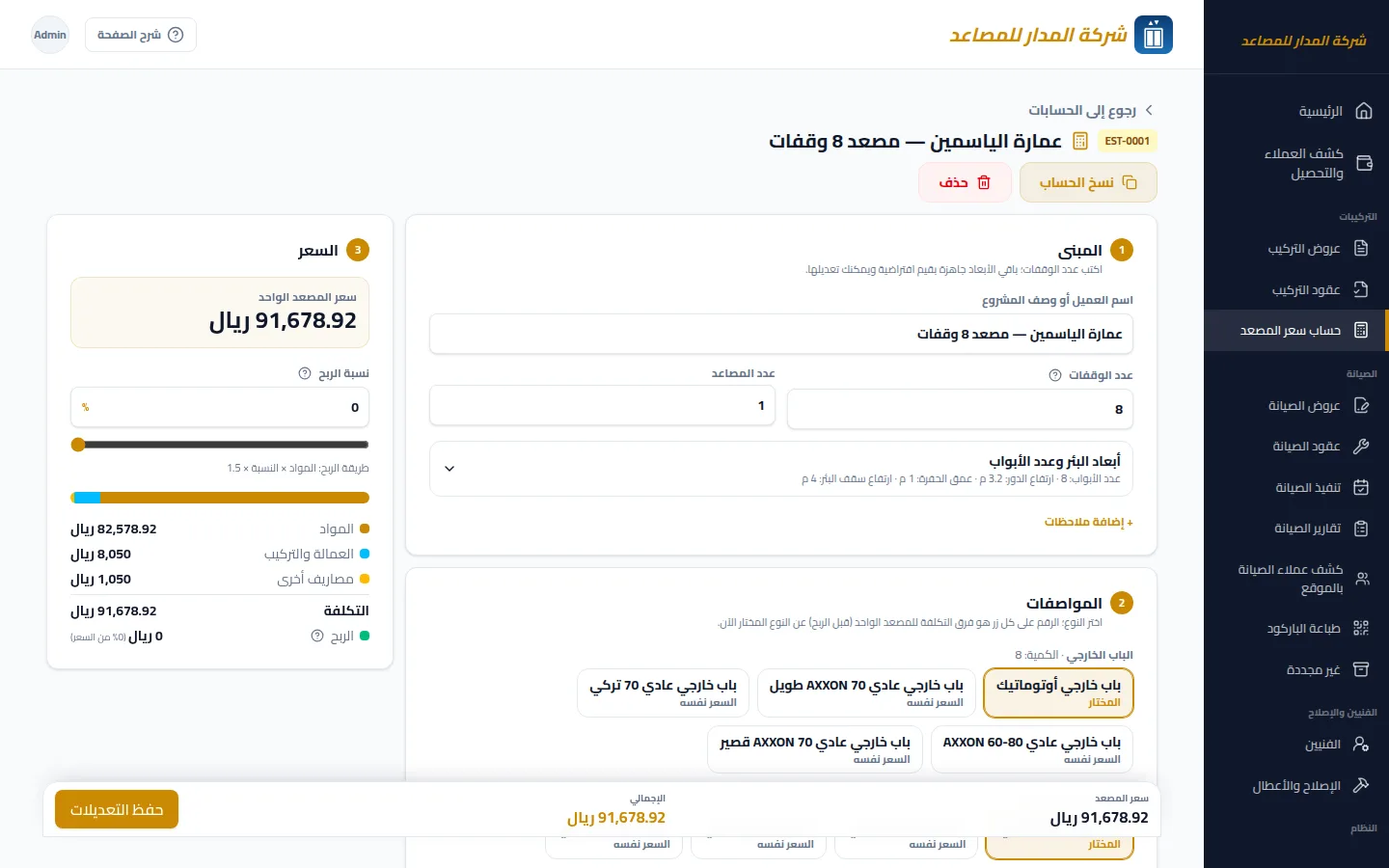The image size is (1389, 868).
Task: Click the clipboard icon for تقارير الصيانة
Action: pos(1361,529)
